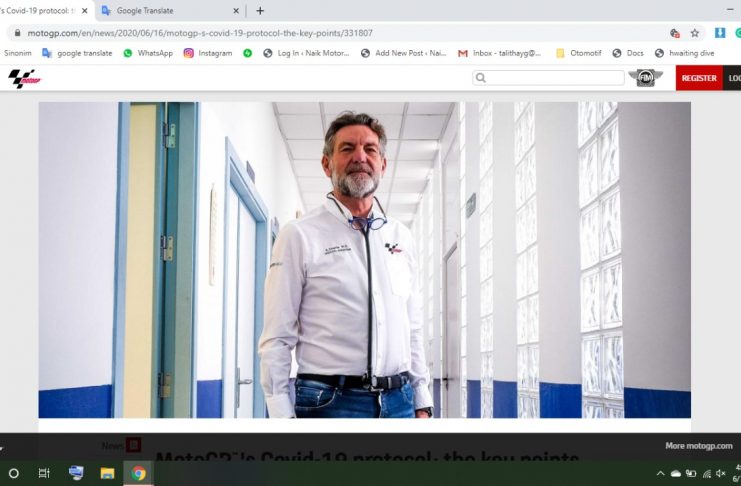Follow the More motogp.com link
Image resolution: width=741 pixels, height=486 pixels.
click(x=698, y=446)
